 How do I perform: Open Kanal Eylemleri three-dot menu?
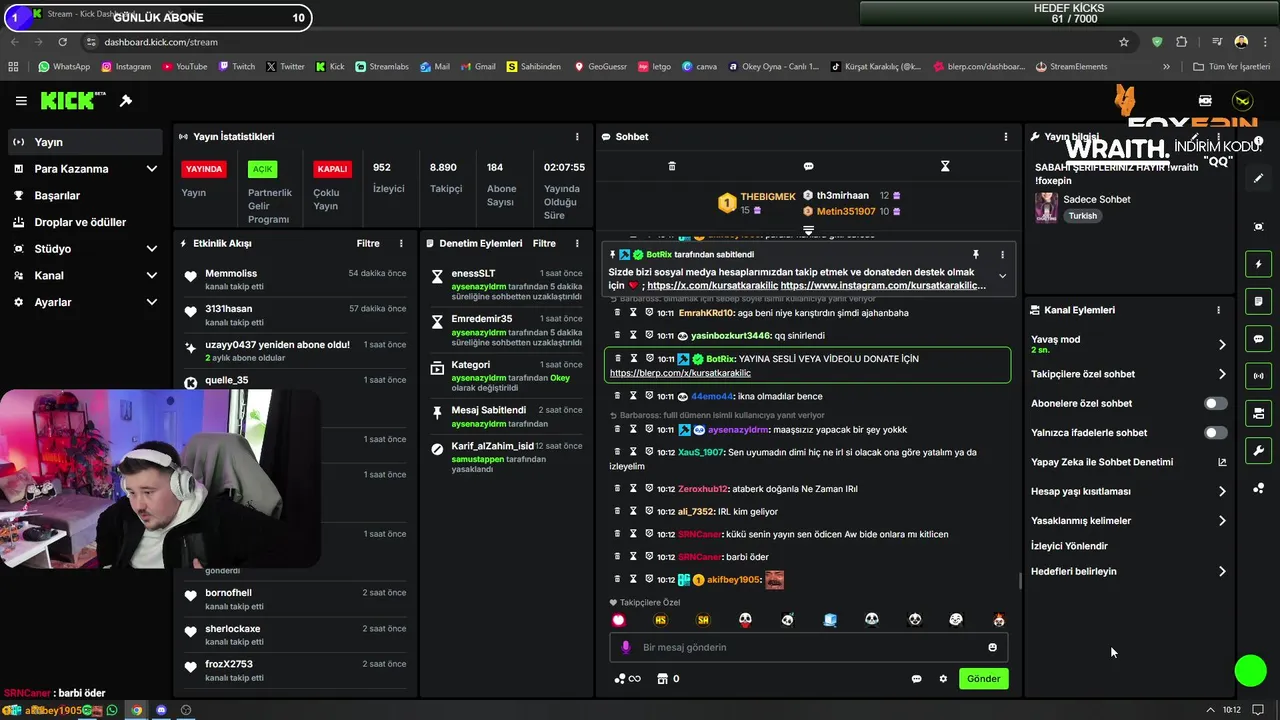coord(1218,310)
